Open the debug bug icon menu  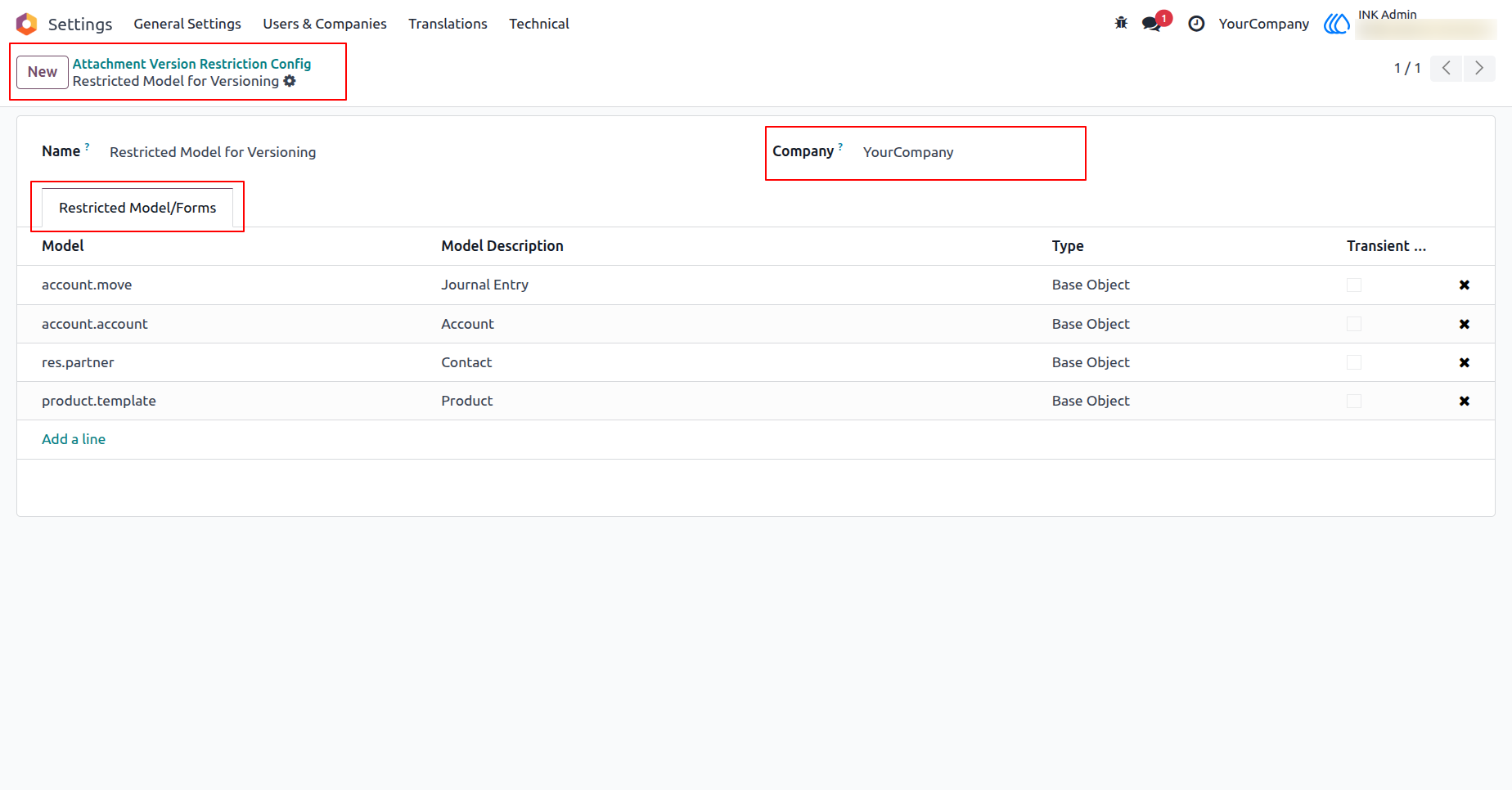pos(1121,24)
